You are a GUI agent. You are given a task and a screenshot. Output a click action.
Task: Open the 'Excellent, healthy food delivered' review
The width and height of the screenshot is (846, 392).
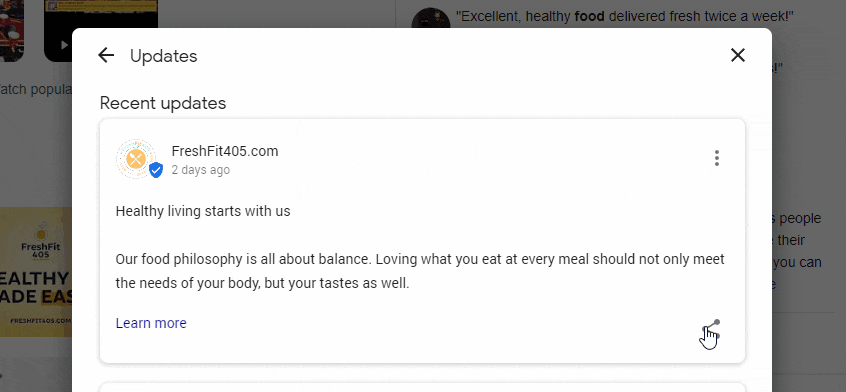[x=625, y=17]
